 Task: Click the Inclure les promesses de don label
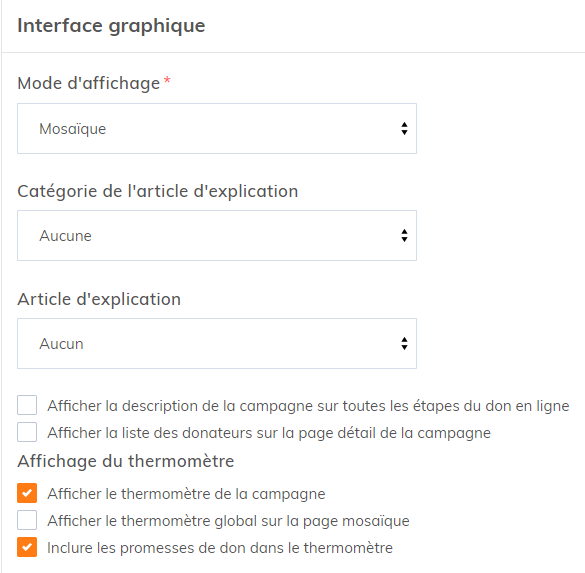coord(220,548)
